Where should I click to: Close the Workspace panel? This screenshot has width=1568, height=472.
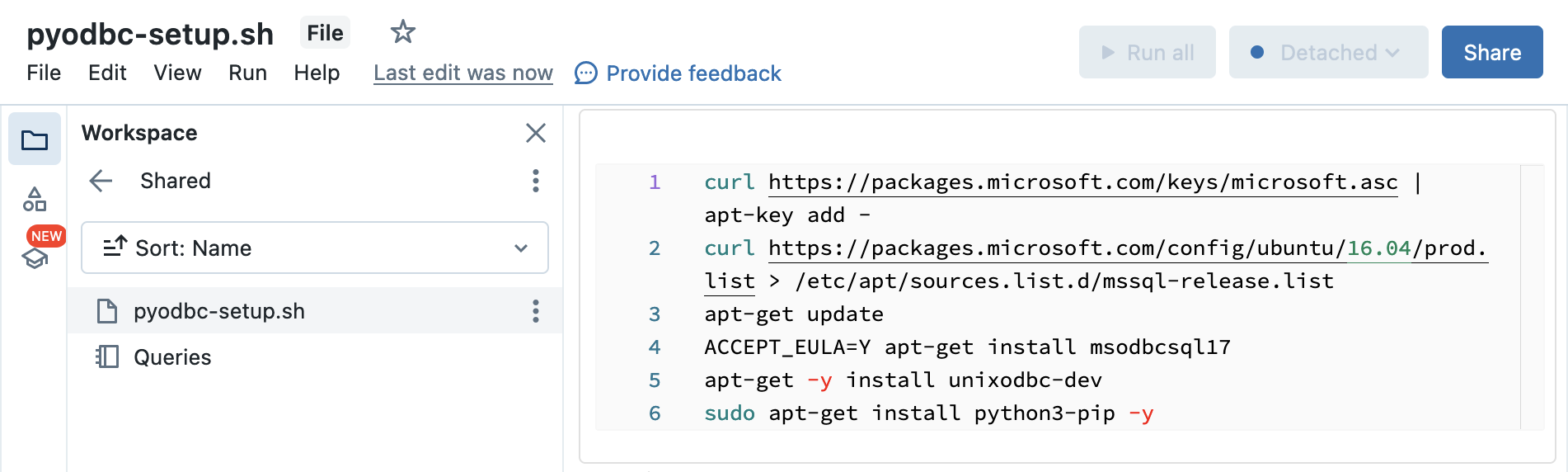(x=535, y=133)
